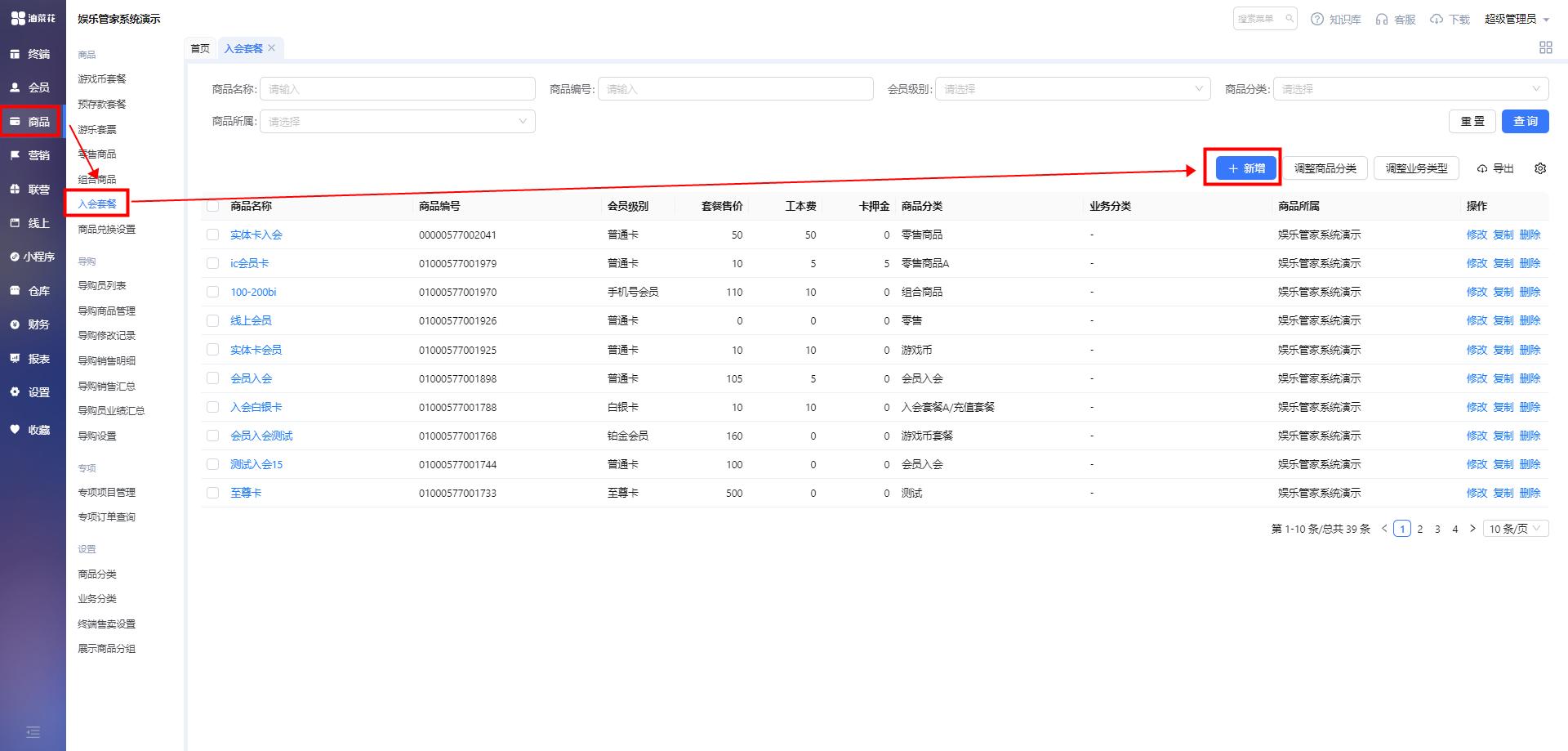1568x751 pixels.
Task: Go to page 2
Action: [1420, 529]
